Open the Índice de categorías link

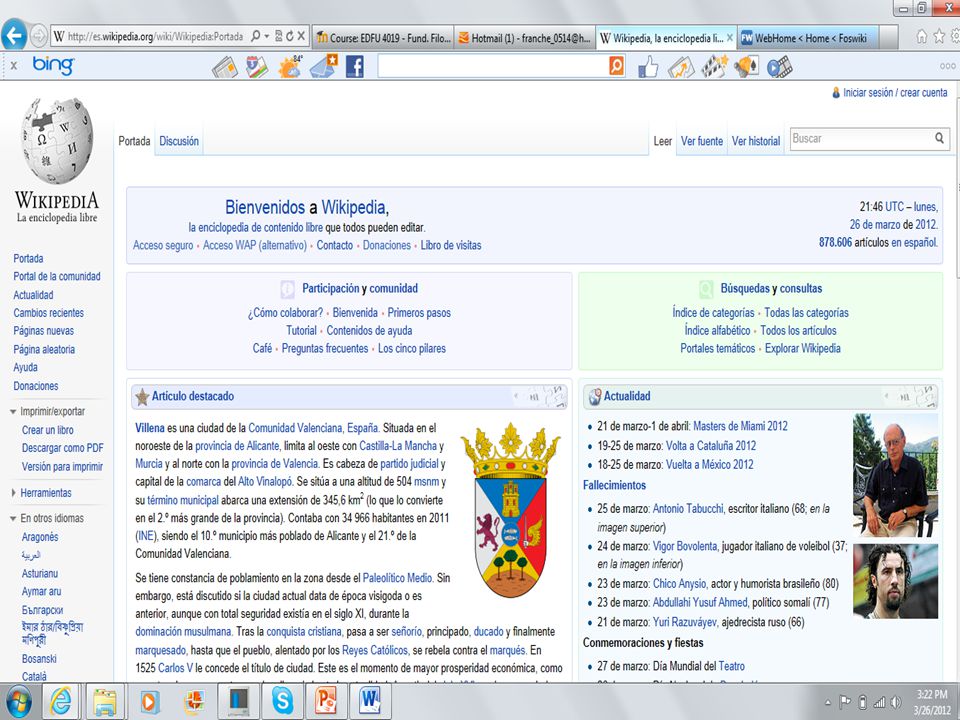pos(713,313)
